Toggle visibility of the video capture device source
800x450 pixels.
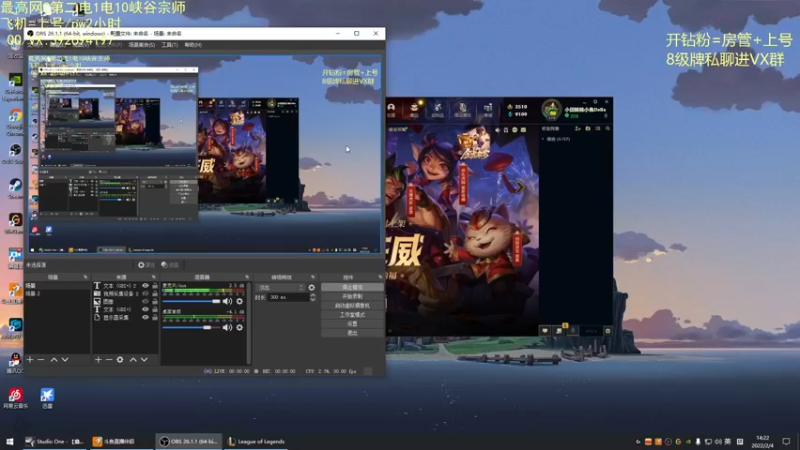point(145,294)
